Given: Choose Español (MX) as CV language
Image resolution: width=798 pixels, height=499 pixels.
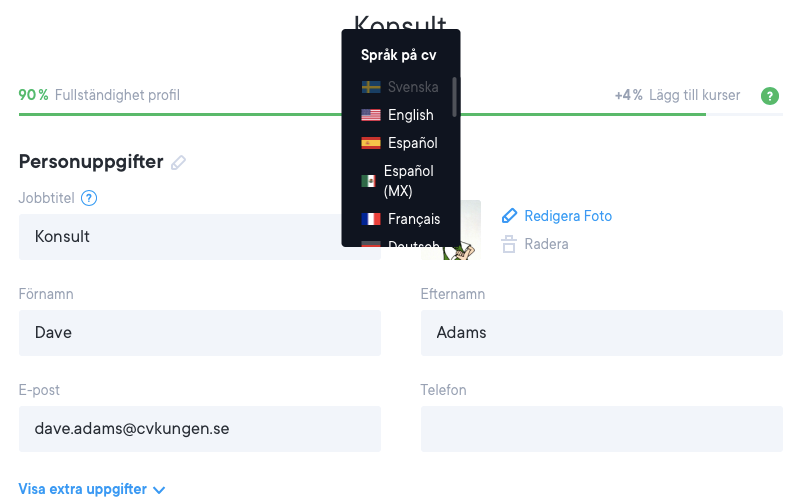Looking at the screenshot, I should pyautogui.click(x=409, y=181).
